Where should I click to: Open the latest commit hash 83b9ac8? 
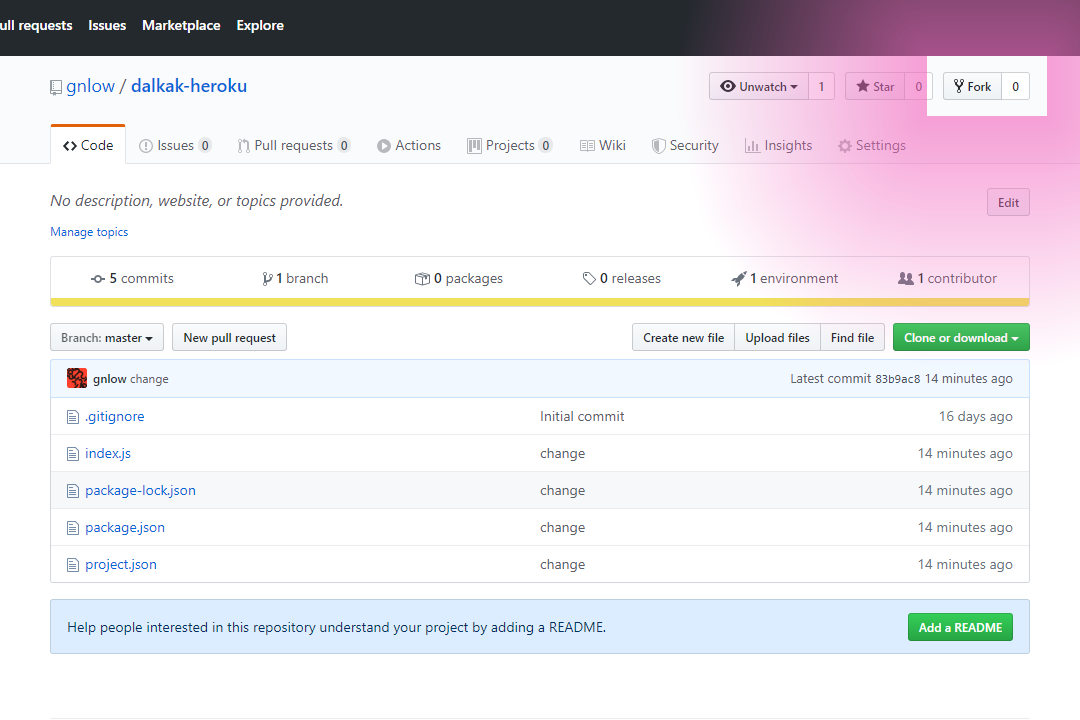click(897, 379)
